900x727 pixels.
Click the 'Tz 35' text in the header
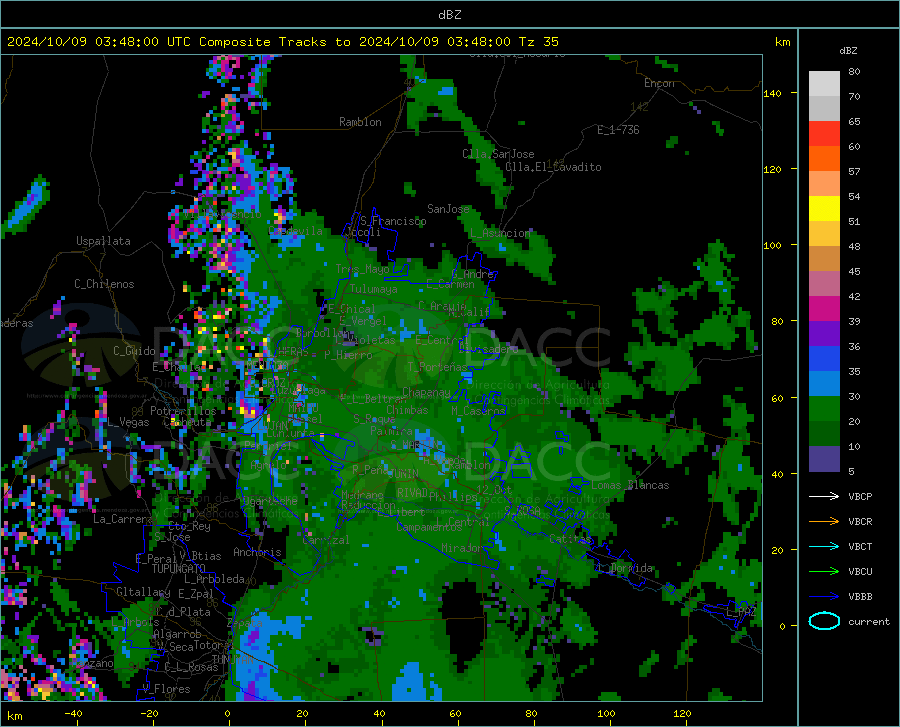point(538,42)
